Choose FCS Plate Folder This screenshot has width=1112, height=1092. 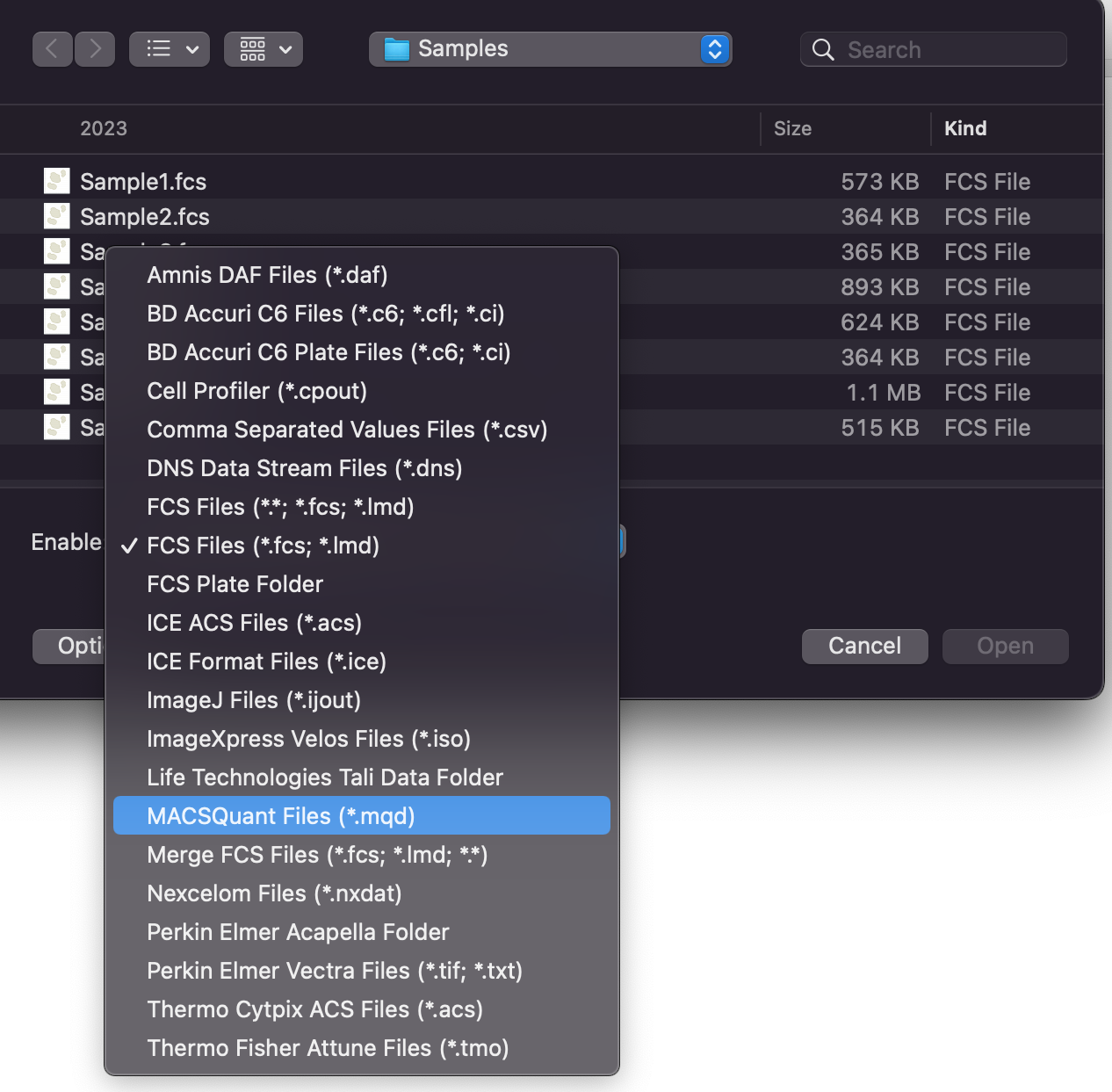(362, 584)
